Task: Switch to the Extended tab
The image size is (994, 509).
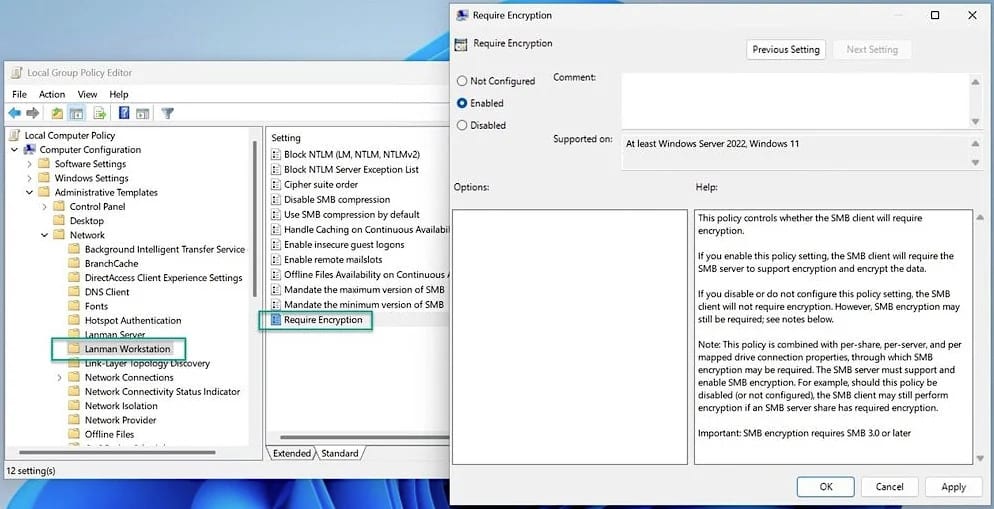Action: 292,453
